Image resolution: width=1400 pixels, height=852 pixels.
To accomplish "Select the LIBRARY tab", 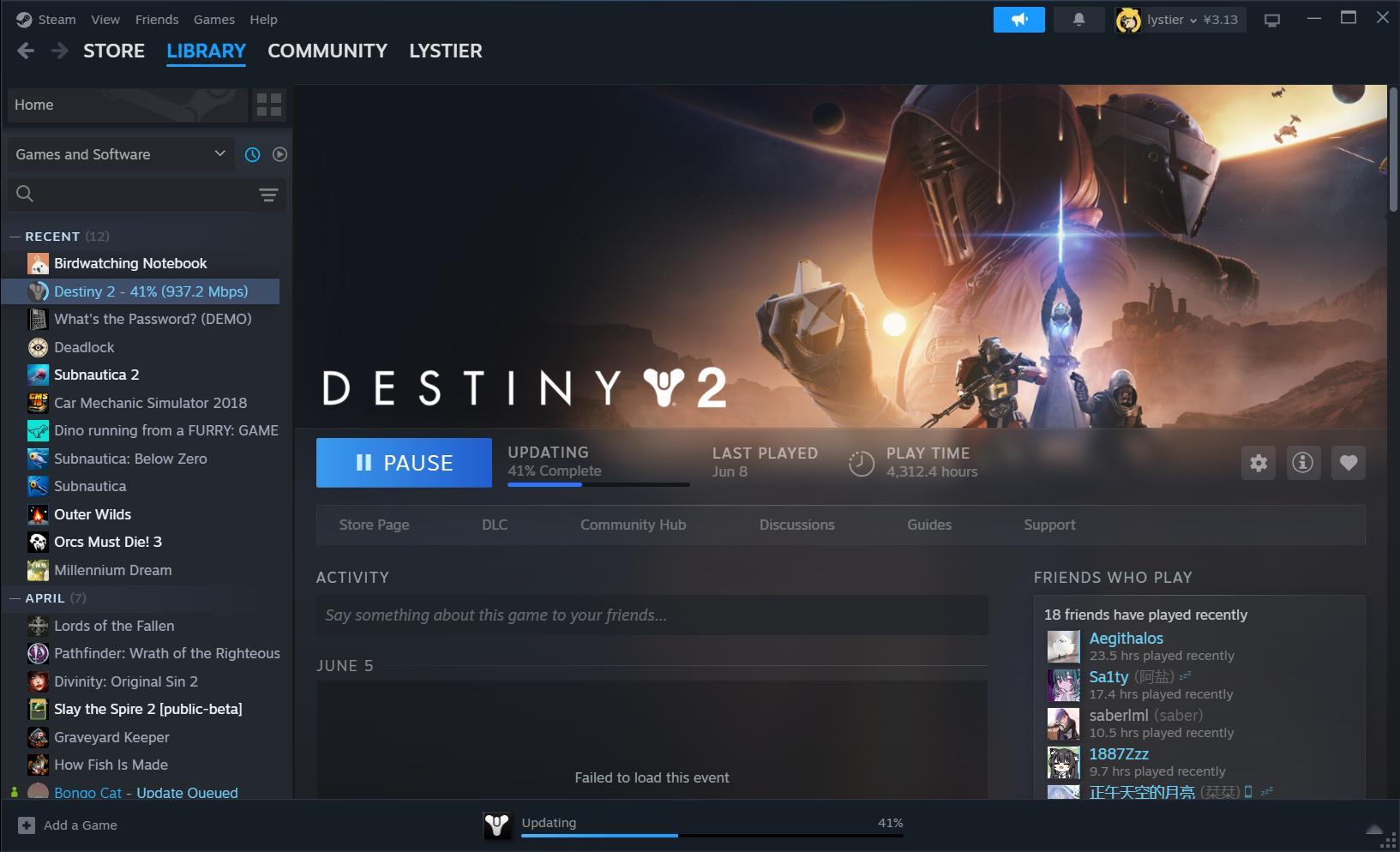I will point(206,51).
